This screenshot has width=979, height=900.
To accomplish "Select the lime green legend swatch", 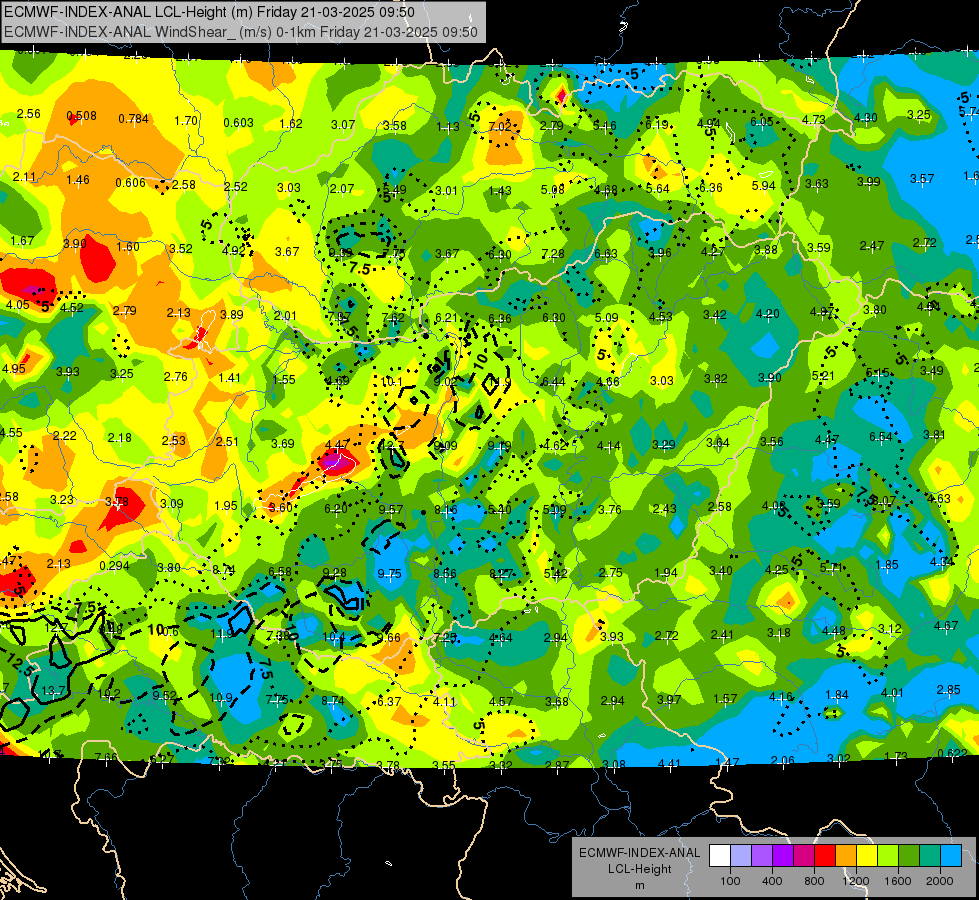I will 888,856.
